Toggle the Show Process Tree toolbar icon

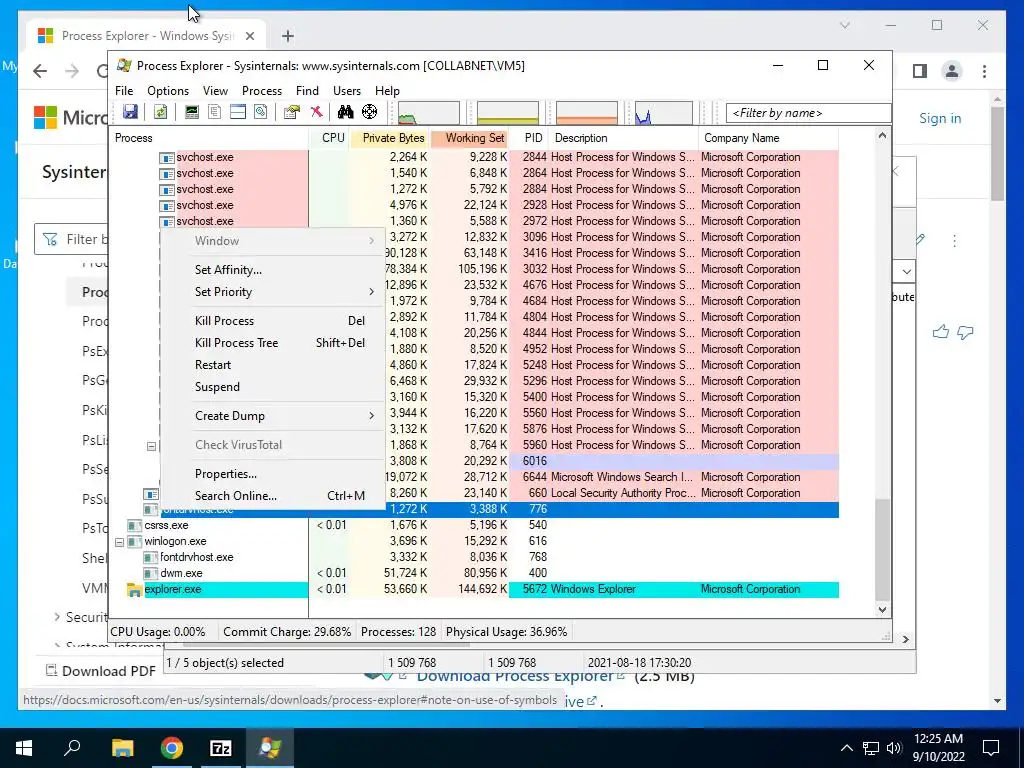(x=214, y=112)
